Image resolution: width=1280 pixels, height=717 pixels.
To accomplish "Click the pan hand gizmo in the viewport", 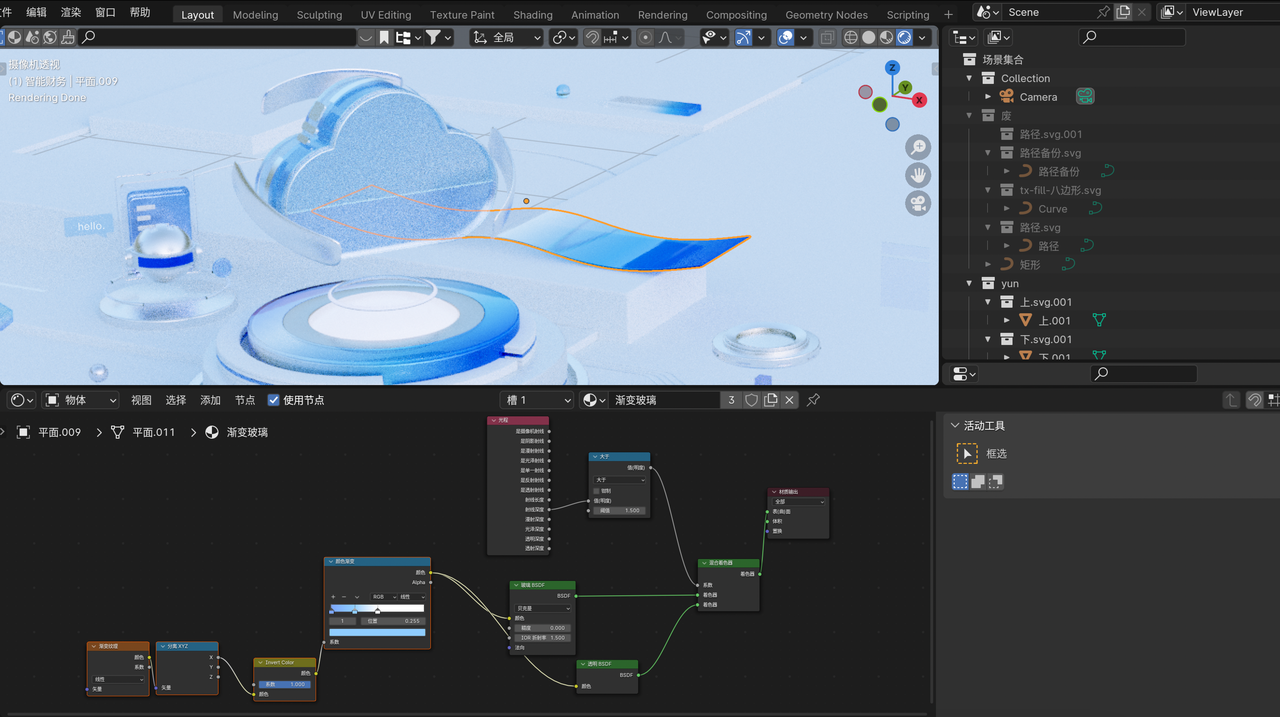I will click(x=918, y=175).
